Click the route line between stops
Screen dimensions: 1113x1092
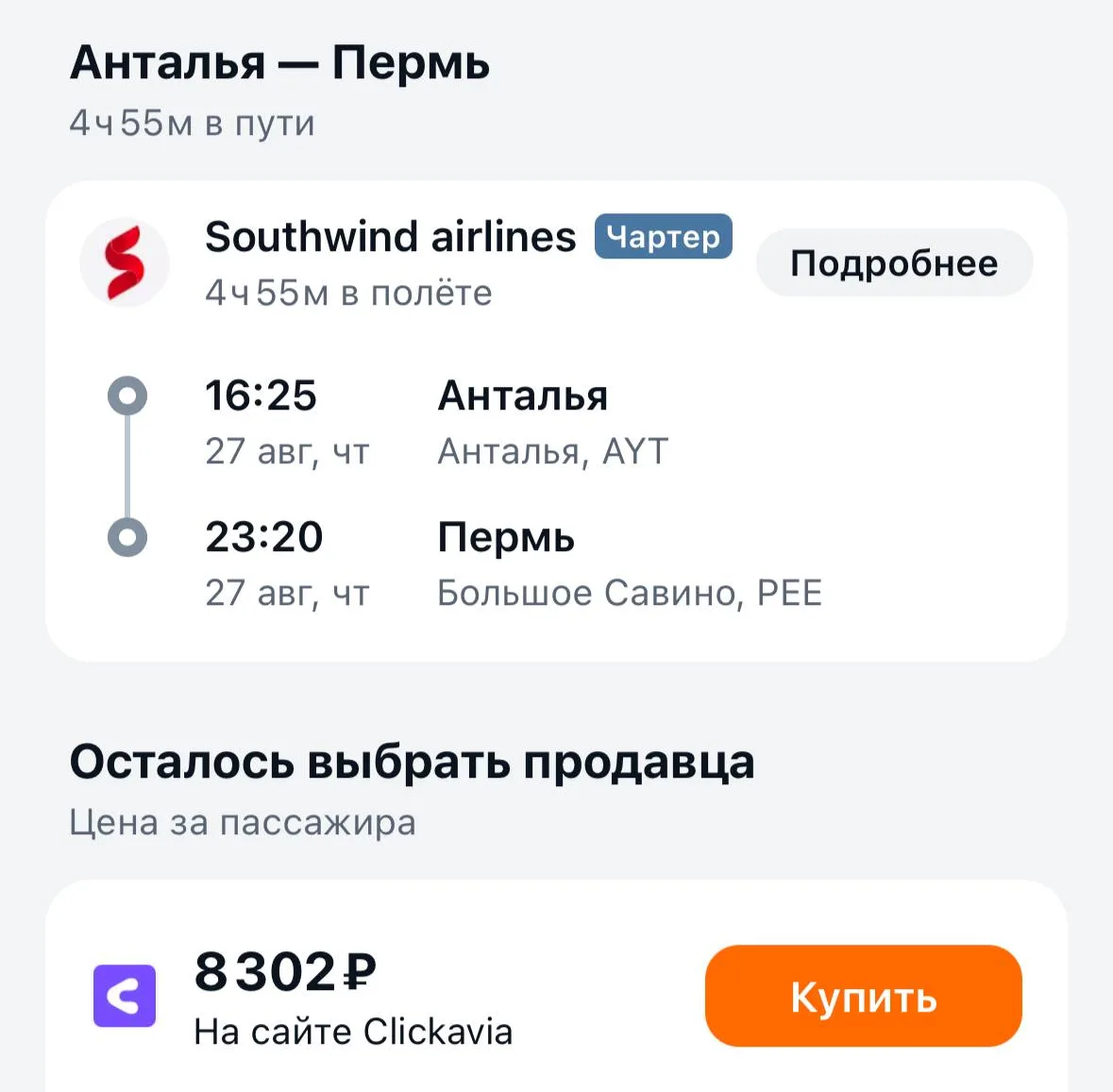[127, 466]
